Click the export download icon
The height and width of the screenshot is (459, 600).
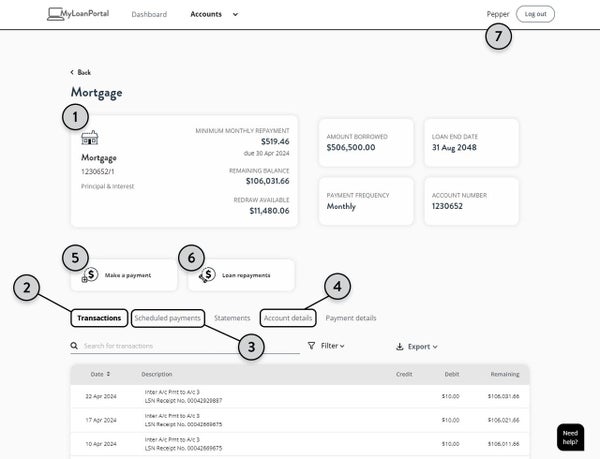click(399, 347)
